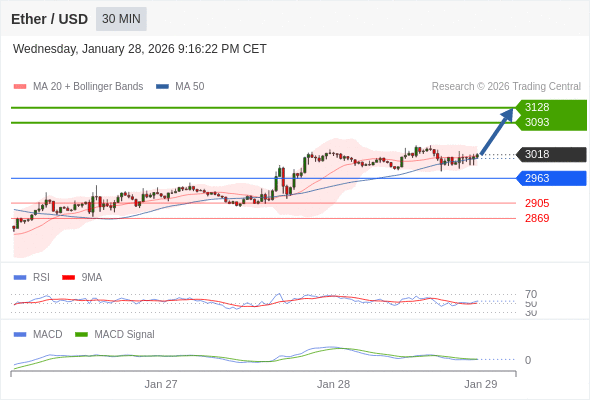Select the Ether / USD title

pos(49,19)
